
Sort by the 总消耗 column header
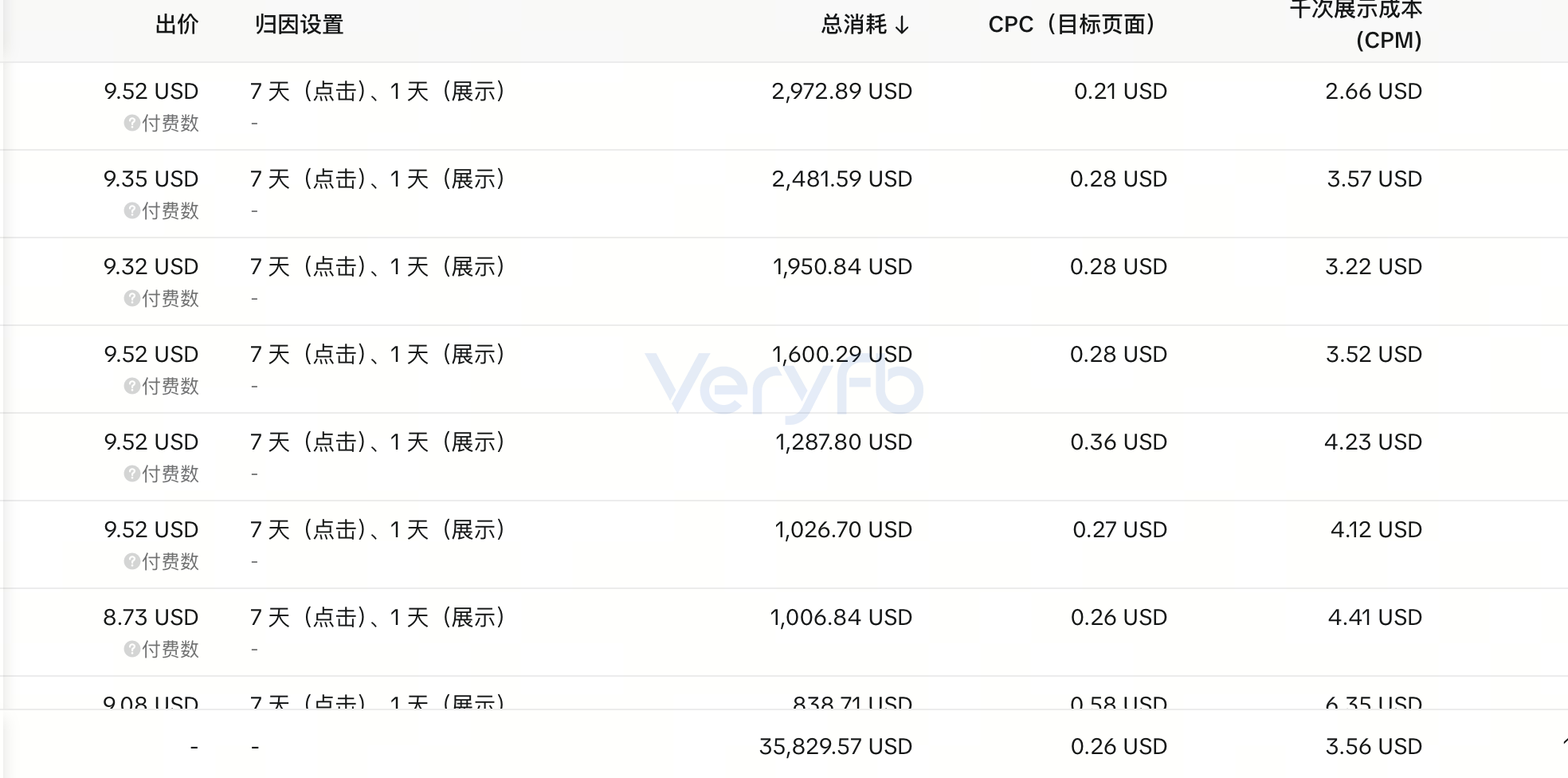click(853, 25)
